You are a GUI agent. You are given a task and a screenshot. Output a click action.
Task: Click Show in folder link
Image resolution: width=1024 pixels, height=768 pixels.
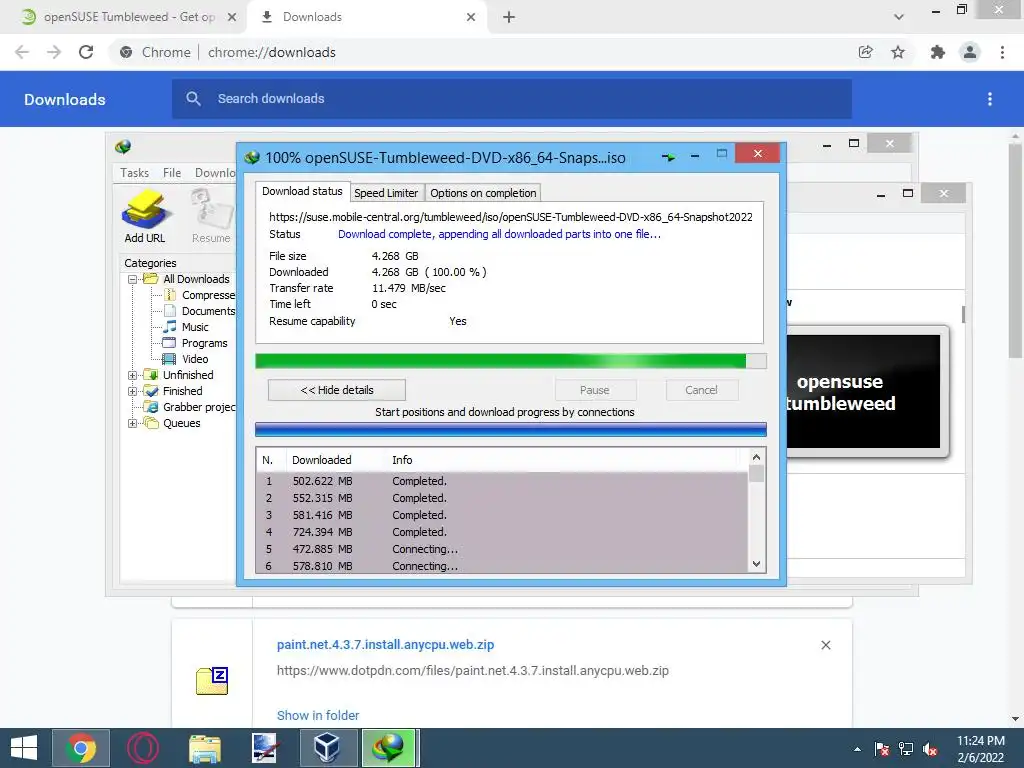click(318, 715)
